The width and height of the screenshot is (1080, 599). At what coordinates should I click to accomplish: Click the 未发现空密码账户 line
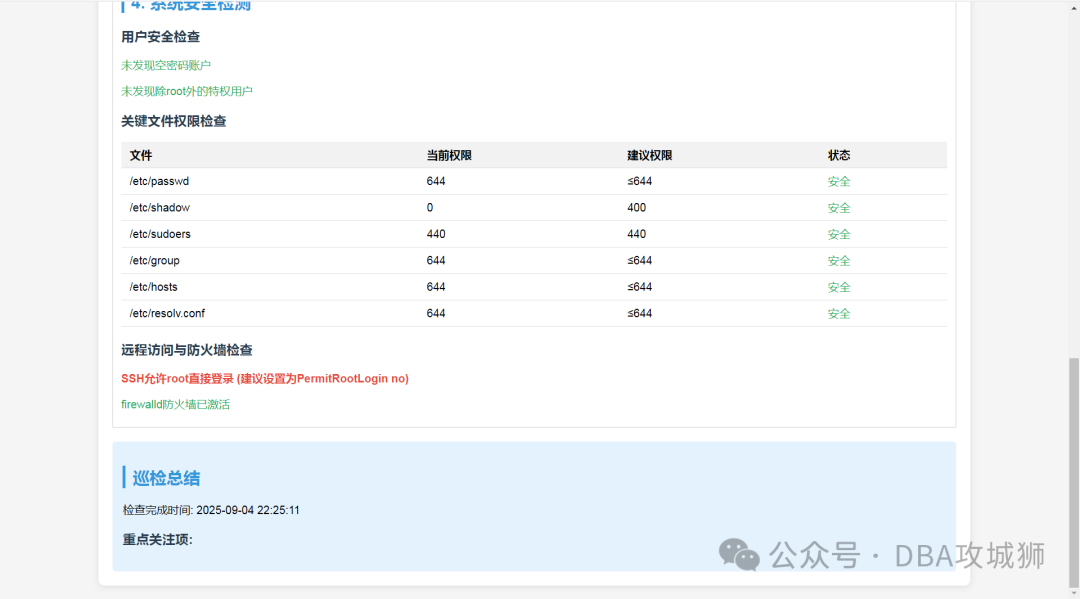(x=166, y=65)
